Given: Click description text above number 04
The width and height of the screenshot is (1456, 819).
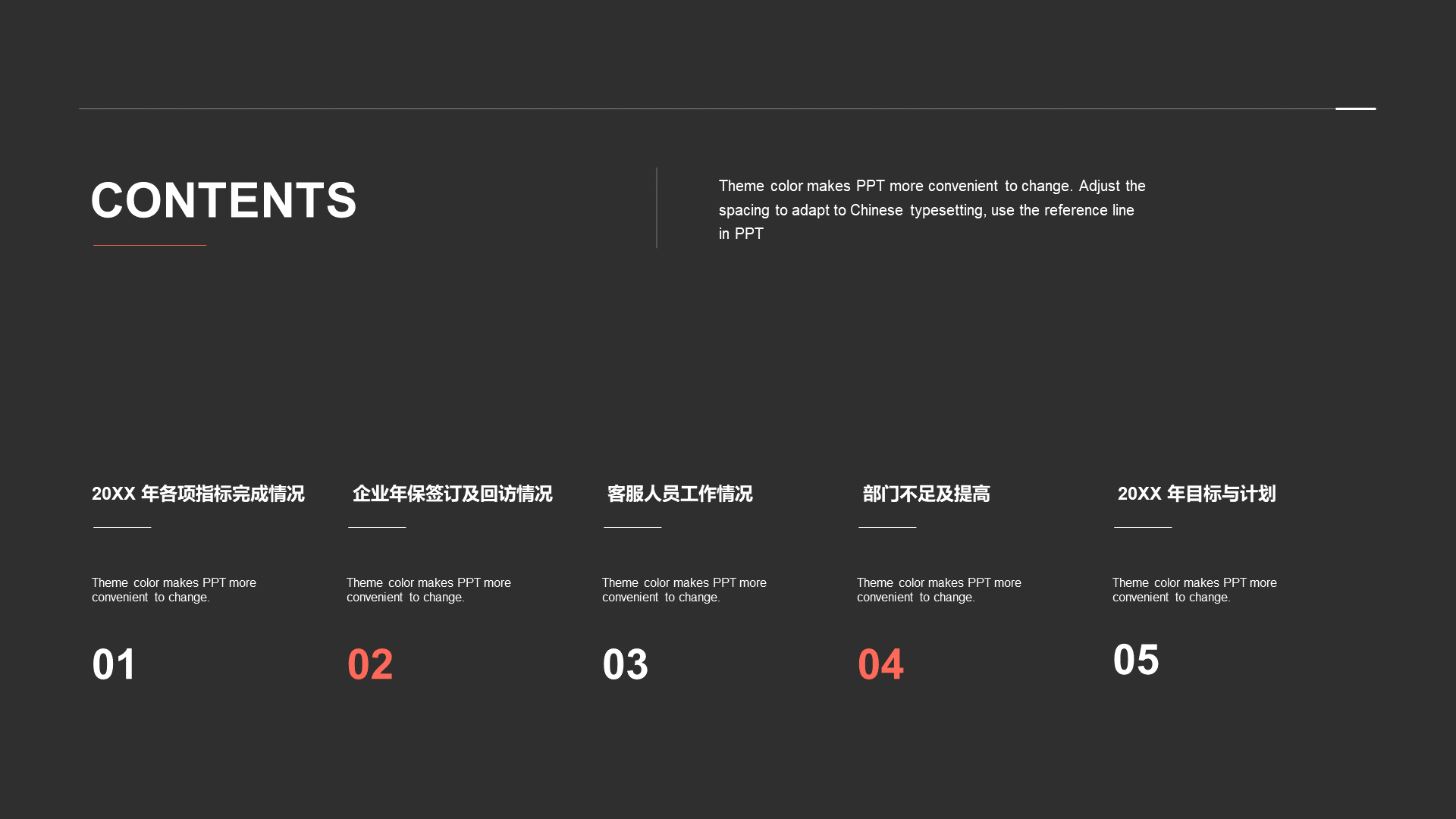Looking at the screenshot, I should 939,590.
